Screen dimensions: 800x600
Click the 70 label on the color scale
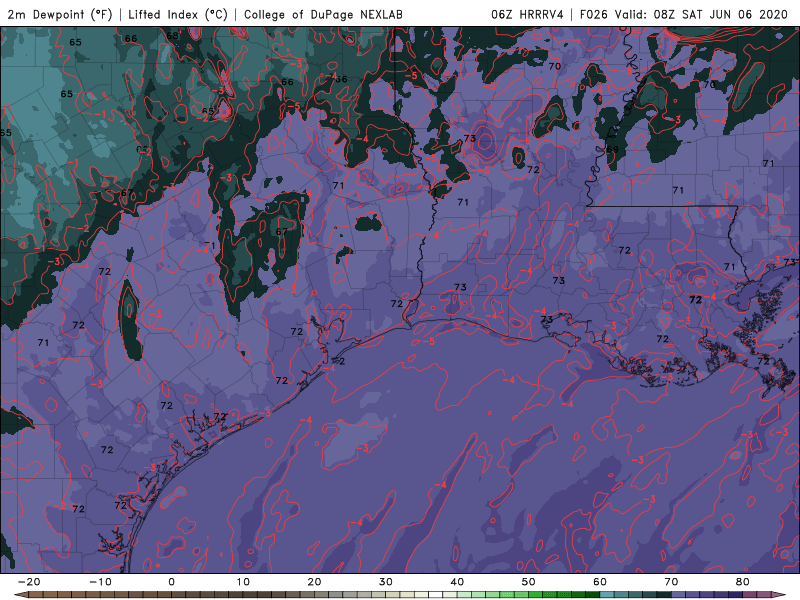click(x=671, y=582)
